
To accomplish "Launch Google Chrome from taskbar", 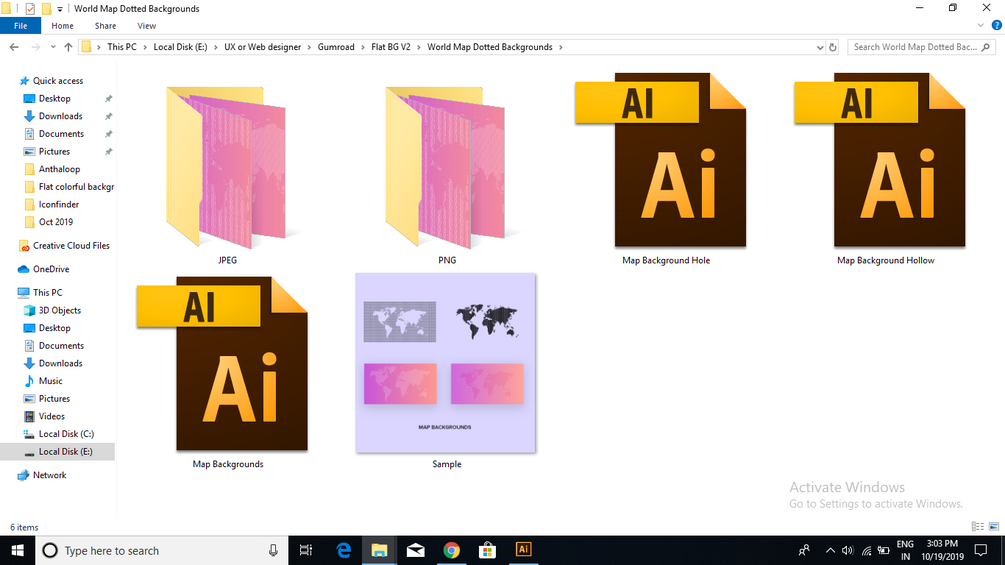I will tap(451, 550).
